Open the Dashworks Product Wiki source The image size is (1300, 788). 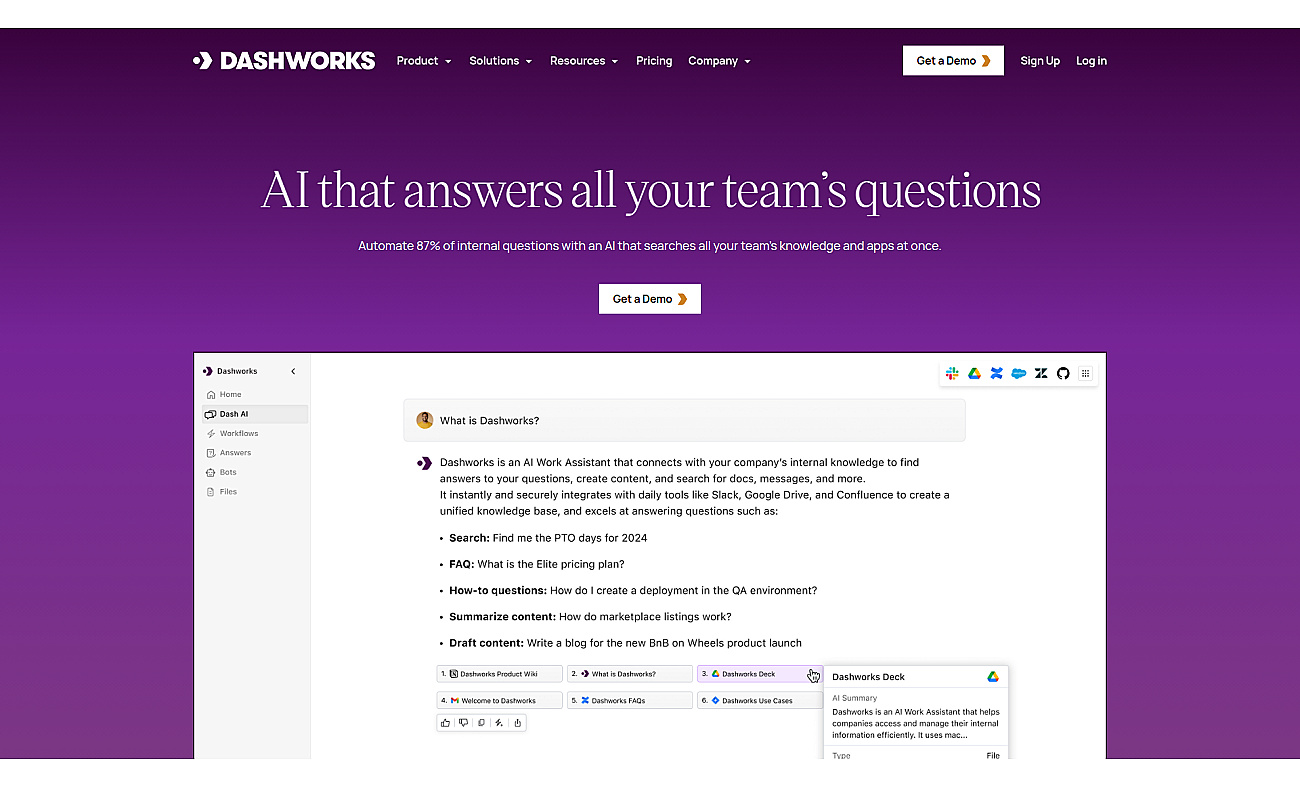500,674
